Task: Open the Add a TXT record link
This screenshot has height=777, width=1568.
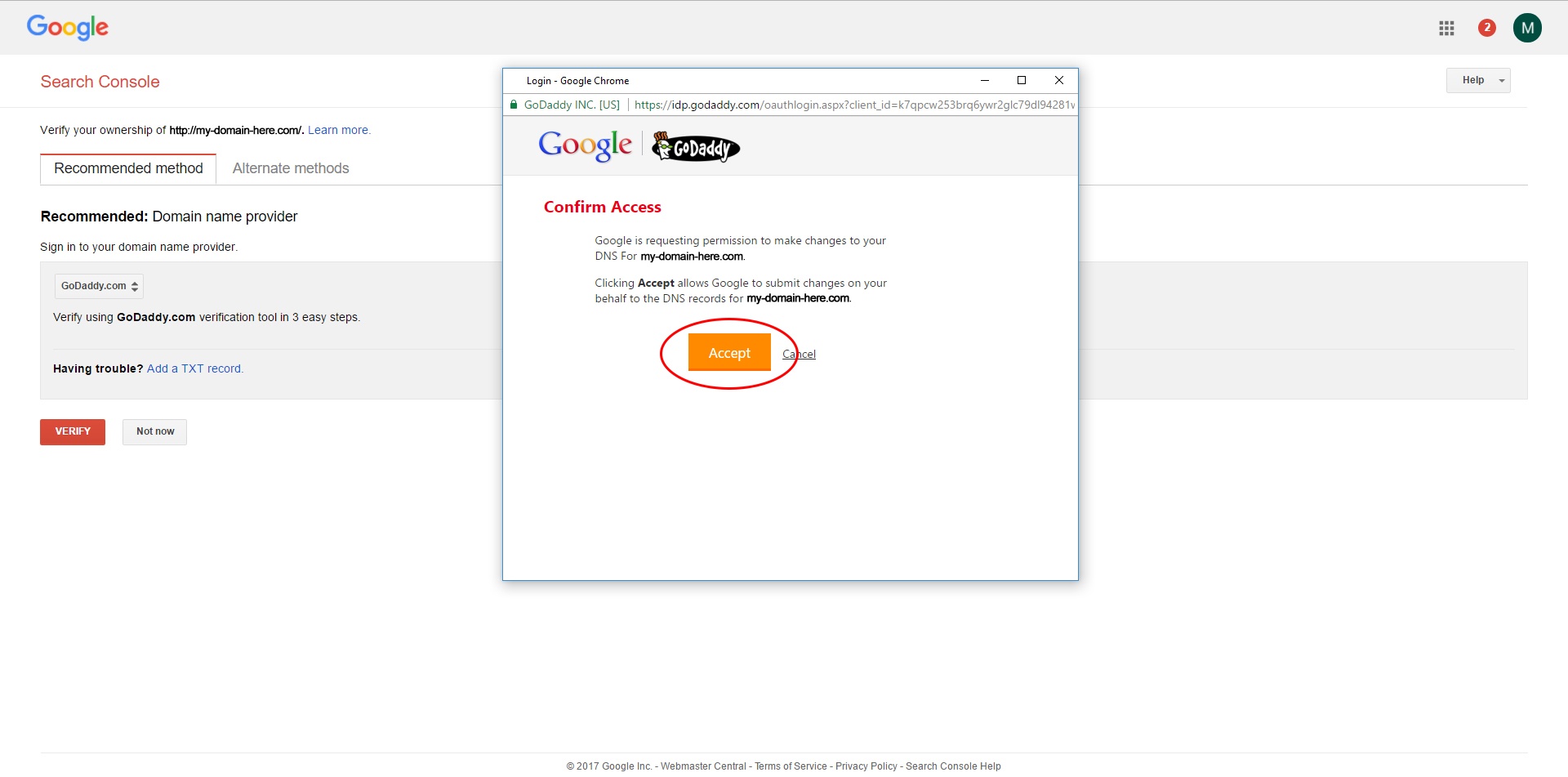Action: 195,368
